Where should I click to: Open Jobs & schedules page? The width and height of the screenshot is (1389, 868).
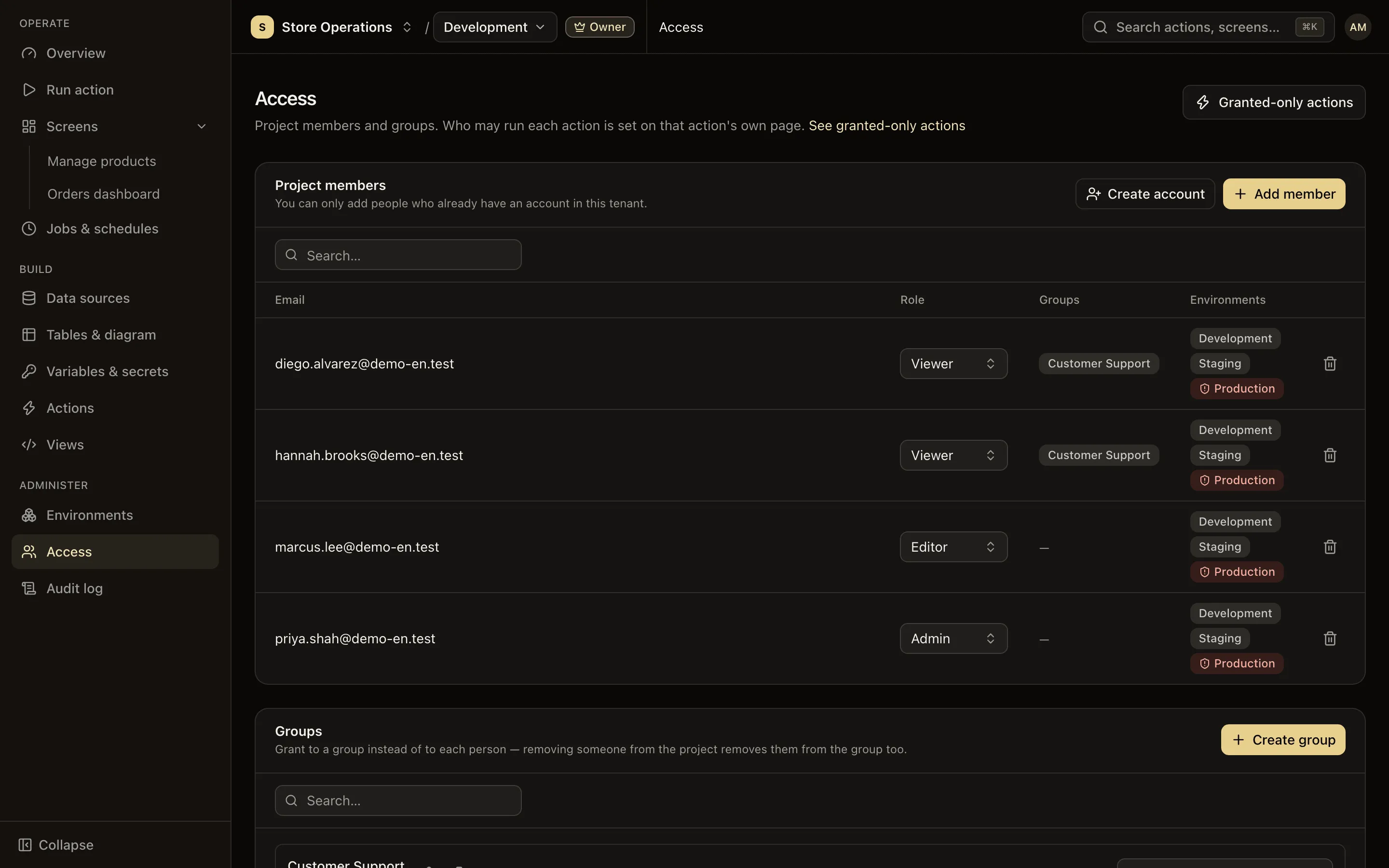pos(115,229)
